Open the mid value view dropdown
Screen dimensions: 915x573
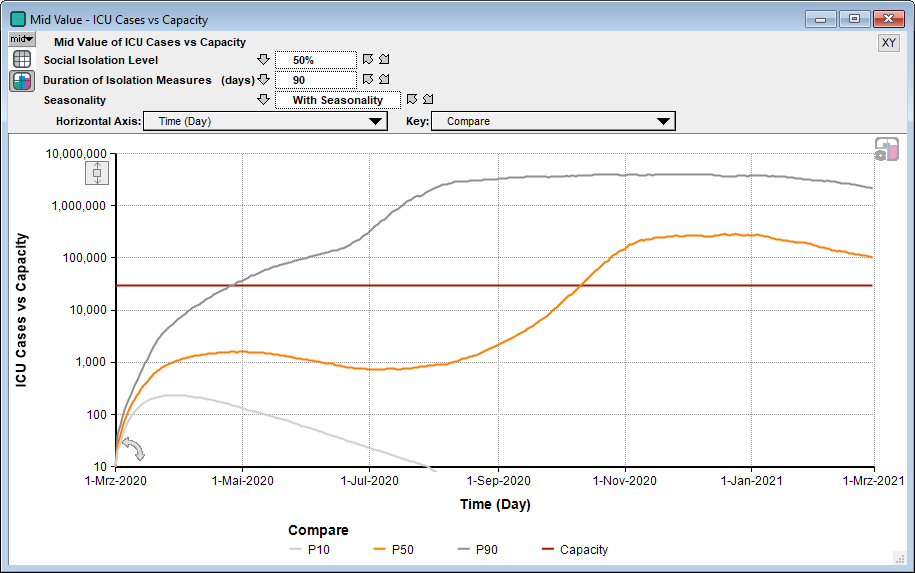tap(22, 39)
